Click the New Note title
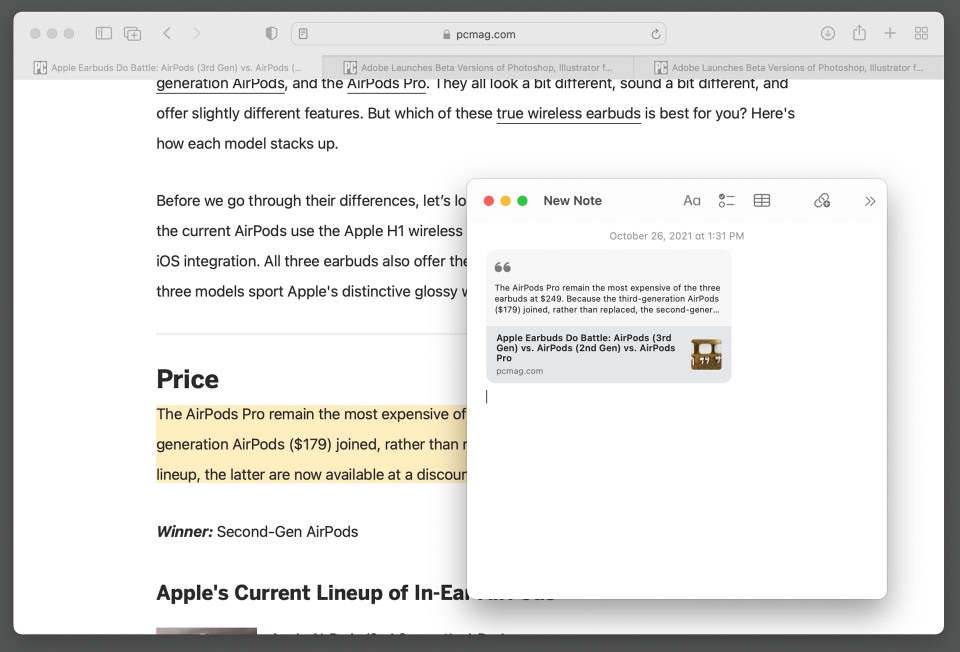The image size is (960, 652). tap(572, 201)
